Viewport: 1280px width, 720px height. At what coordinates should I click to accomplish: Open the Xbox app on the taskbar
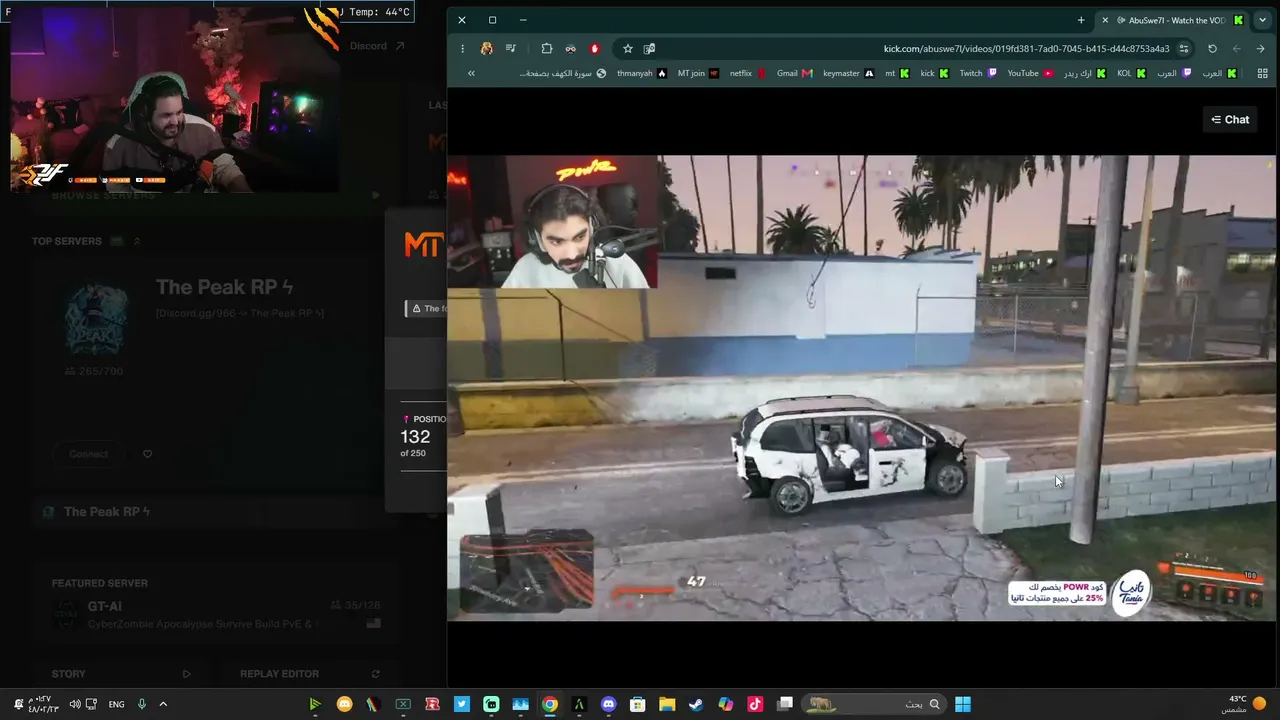[x=403, y=704]
